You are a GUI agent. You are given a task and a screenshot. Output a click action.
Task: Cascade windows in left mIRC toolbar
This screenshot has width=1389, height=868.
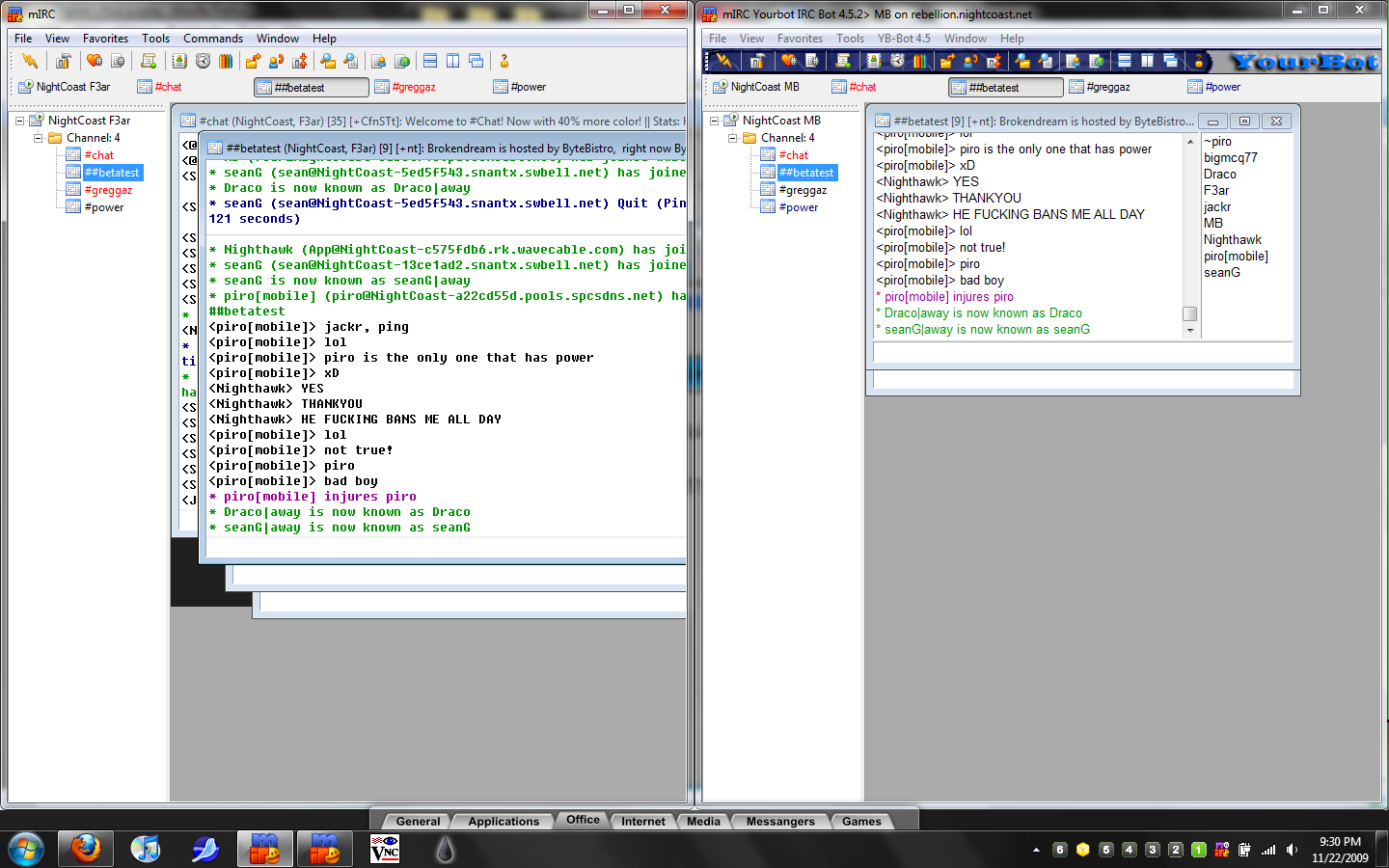click(477, 61)
